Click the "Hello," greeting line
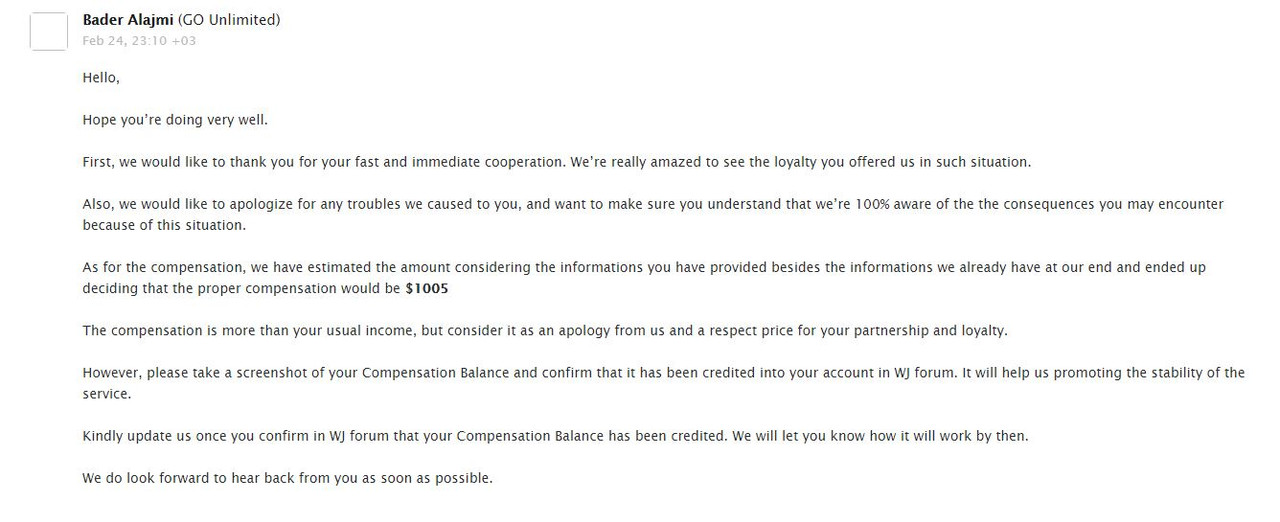This screenshot has width=1280, height=522. tap(101, 78)
